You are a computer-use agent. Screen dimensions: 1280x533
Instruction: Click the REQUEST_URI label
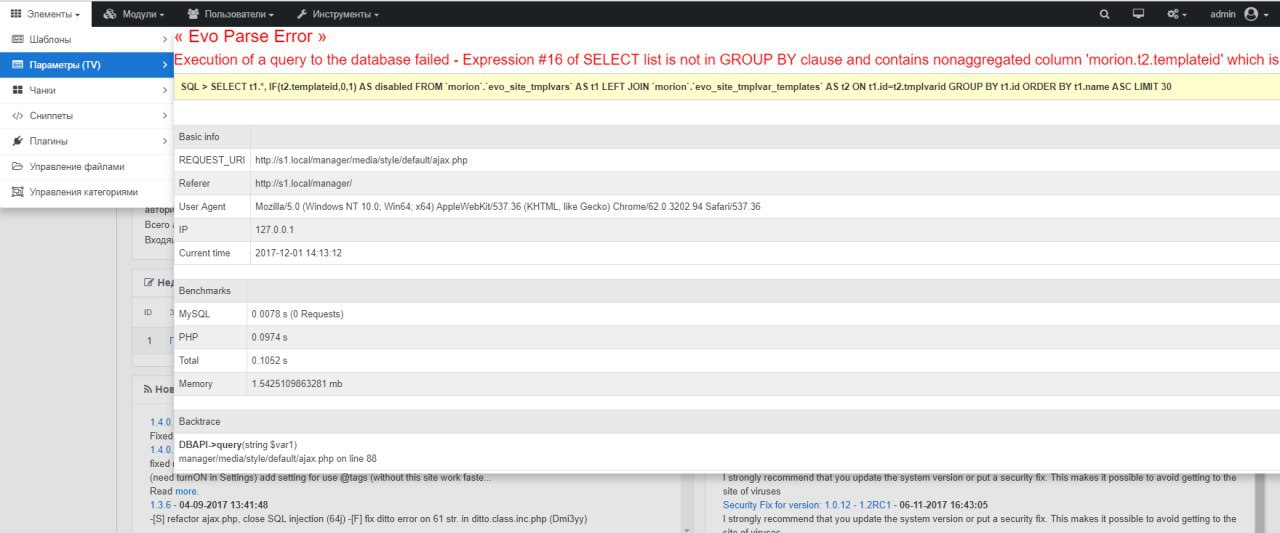(211, 160)
